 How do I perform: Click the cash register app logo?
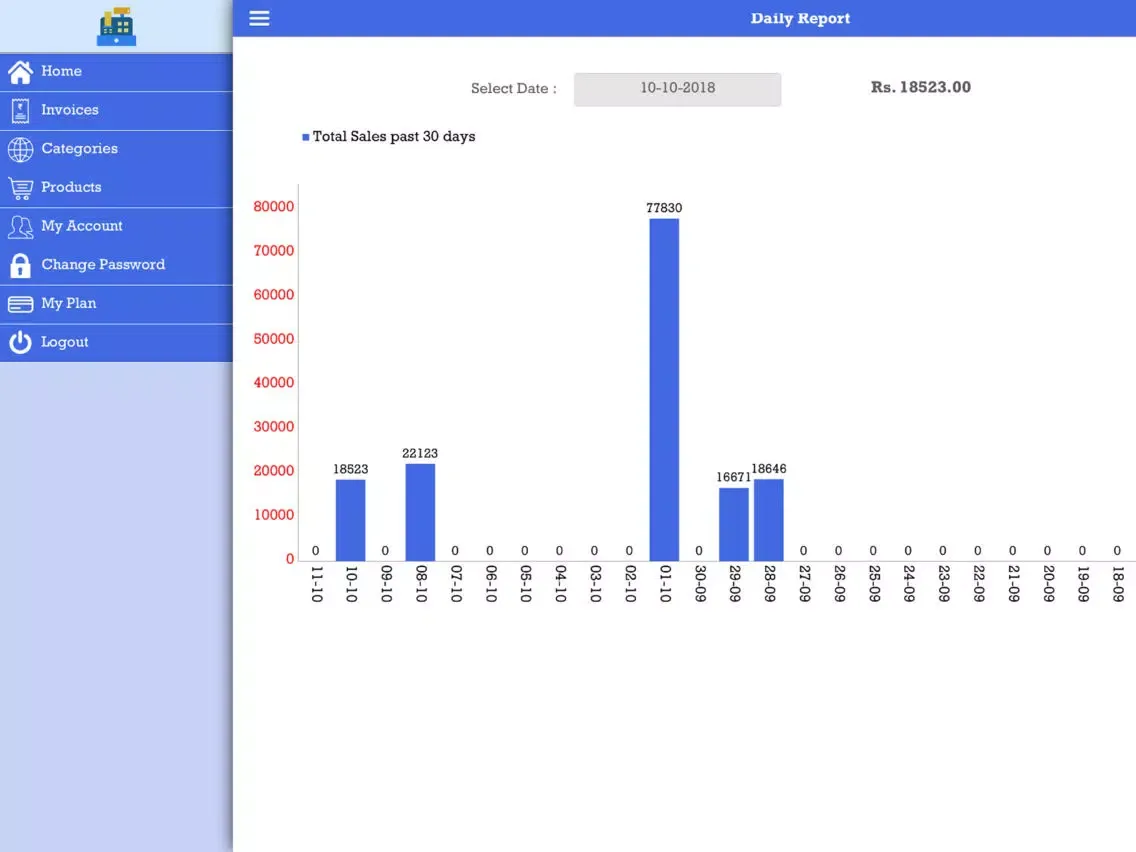(116, 26)
